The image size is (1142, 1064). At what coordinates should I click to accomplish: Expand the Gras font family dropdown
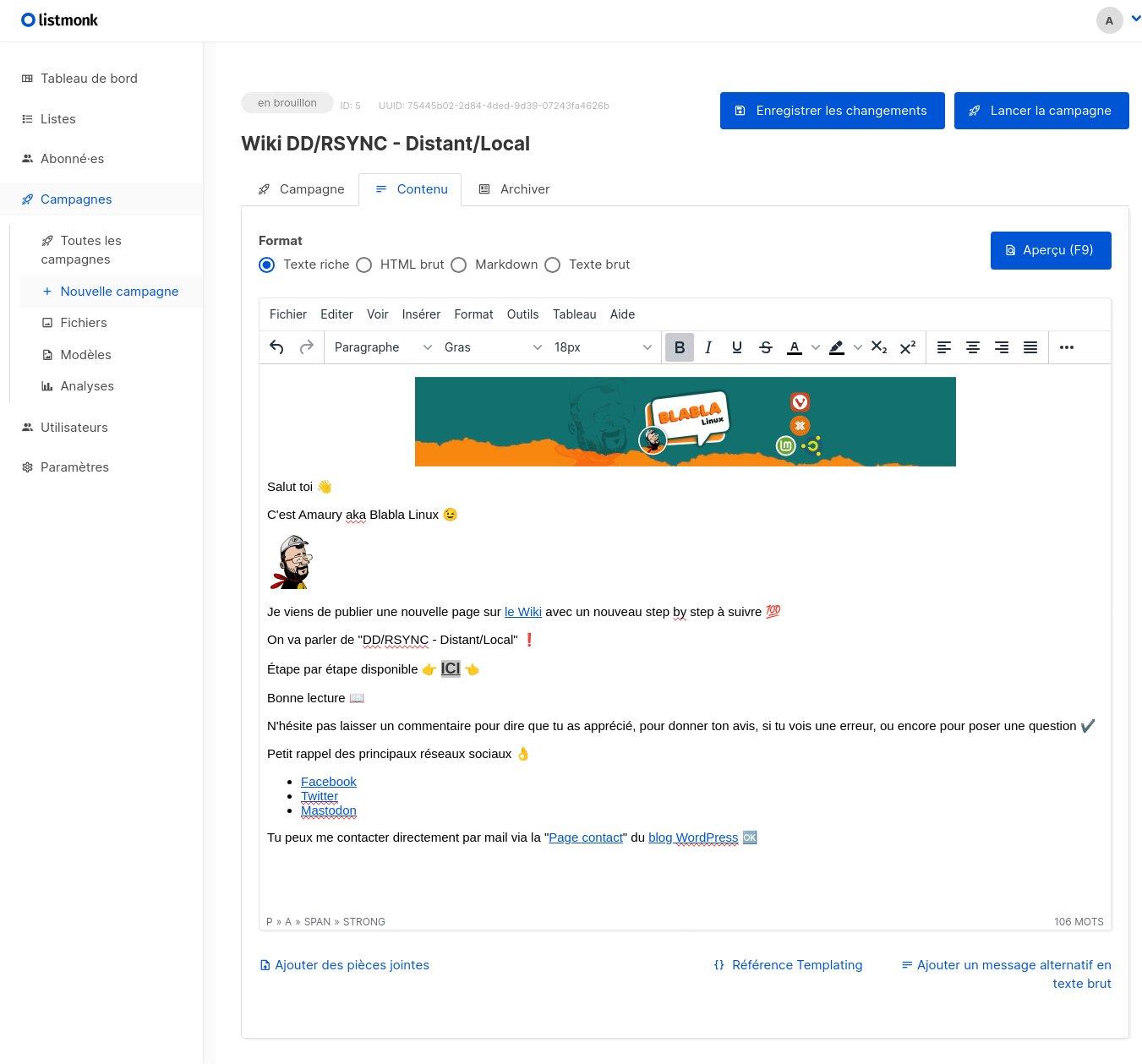tap(492, 347)
